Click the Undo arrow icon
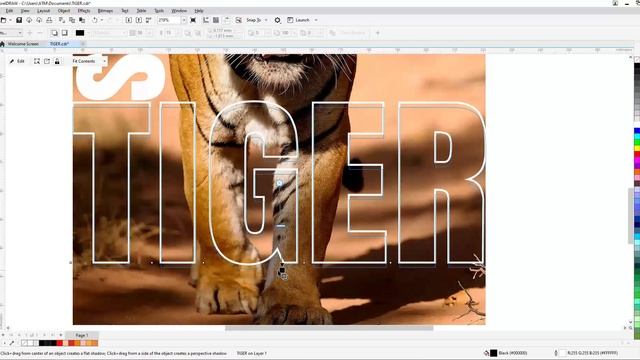The width and height of the screenshot is (640, 360). 95,20
